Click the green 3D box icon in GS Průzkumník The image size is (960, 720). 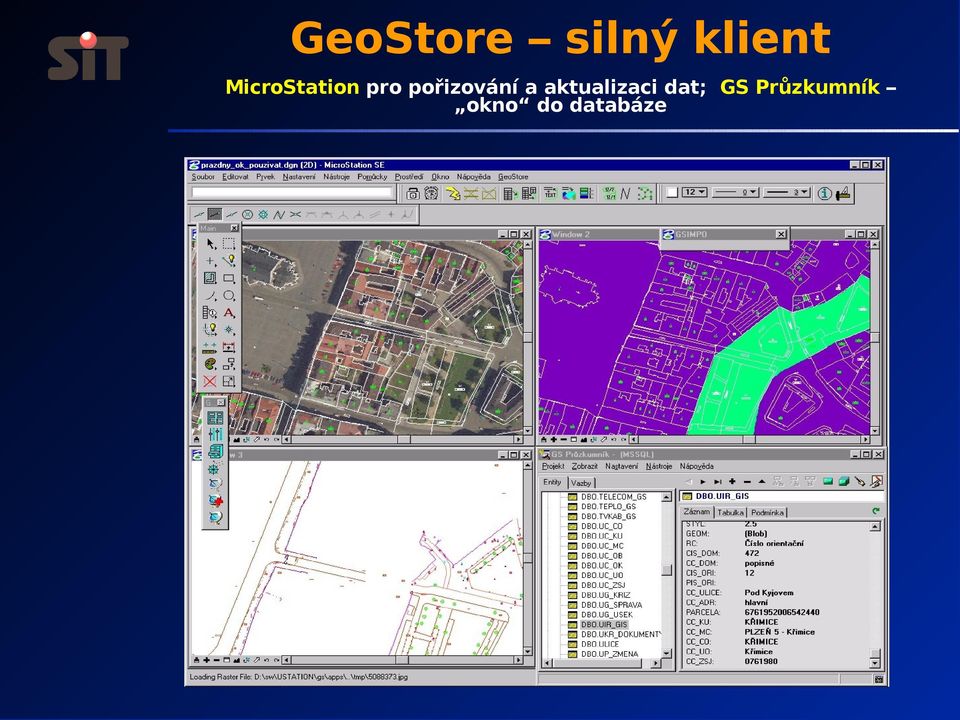point(844,482)
